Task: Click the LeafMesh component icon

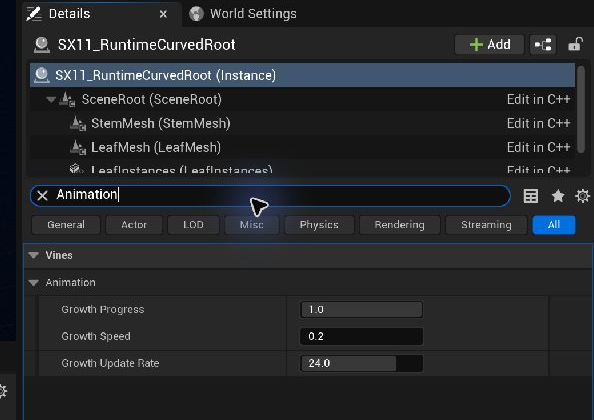Action: point(78,147)
